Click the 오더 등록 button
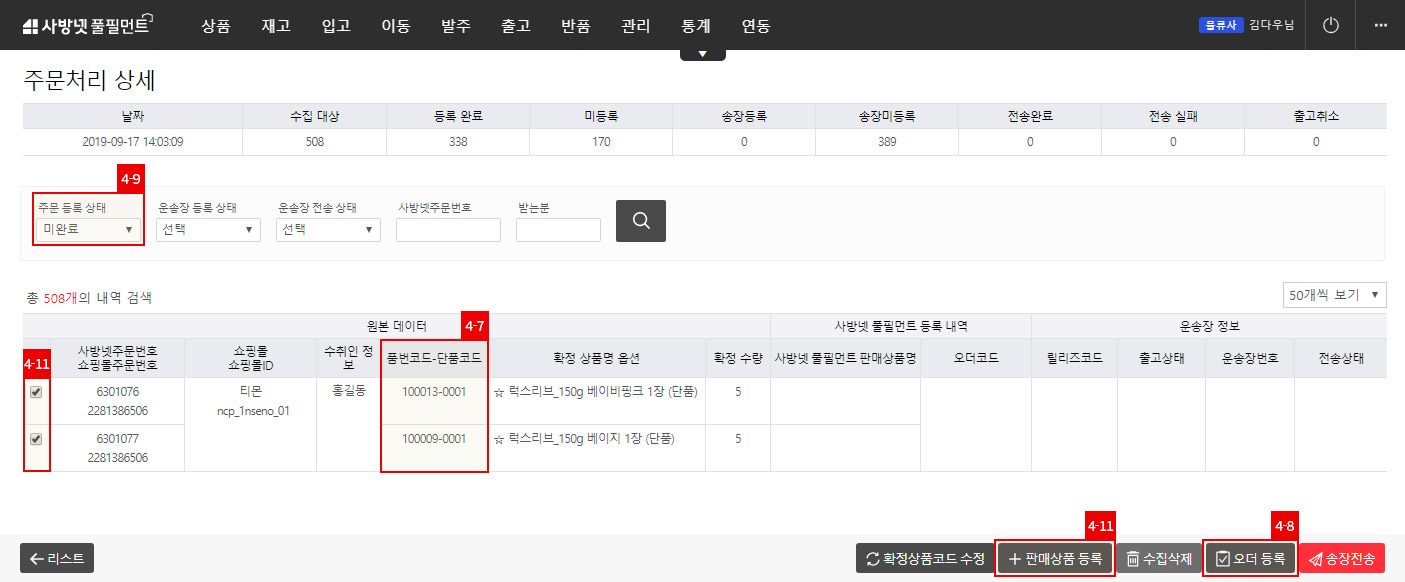 (1251, 558)
